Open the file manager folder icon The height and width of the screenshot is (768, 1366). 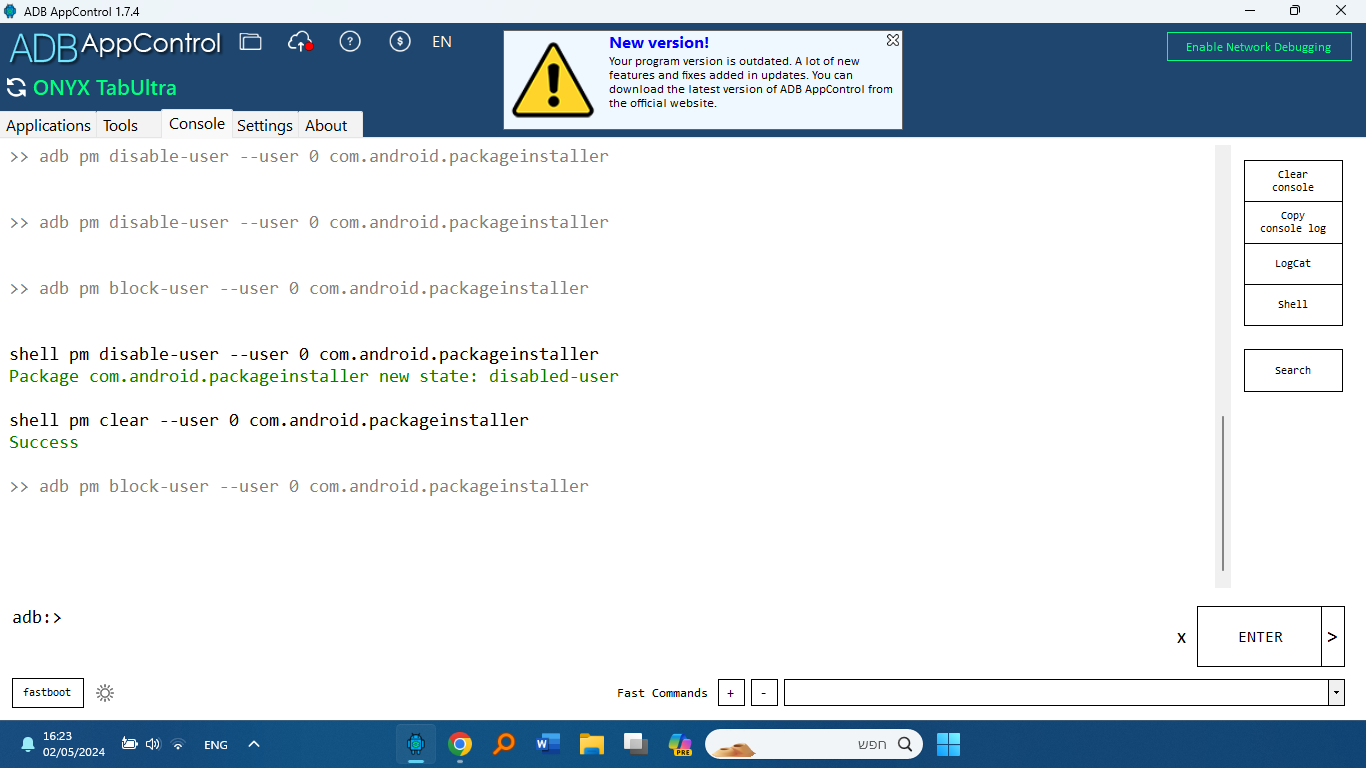tap(250, 42)
